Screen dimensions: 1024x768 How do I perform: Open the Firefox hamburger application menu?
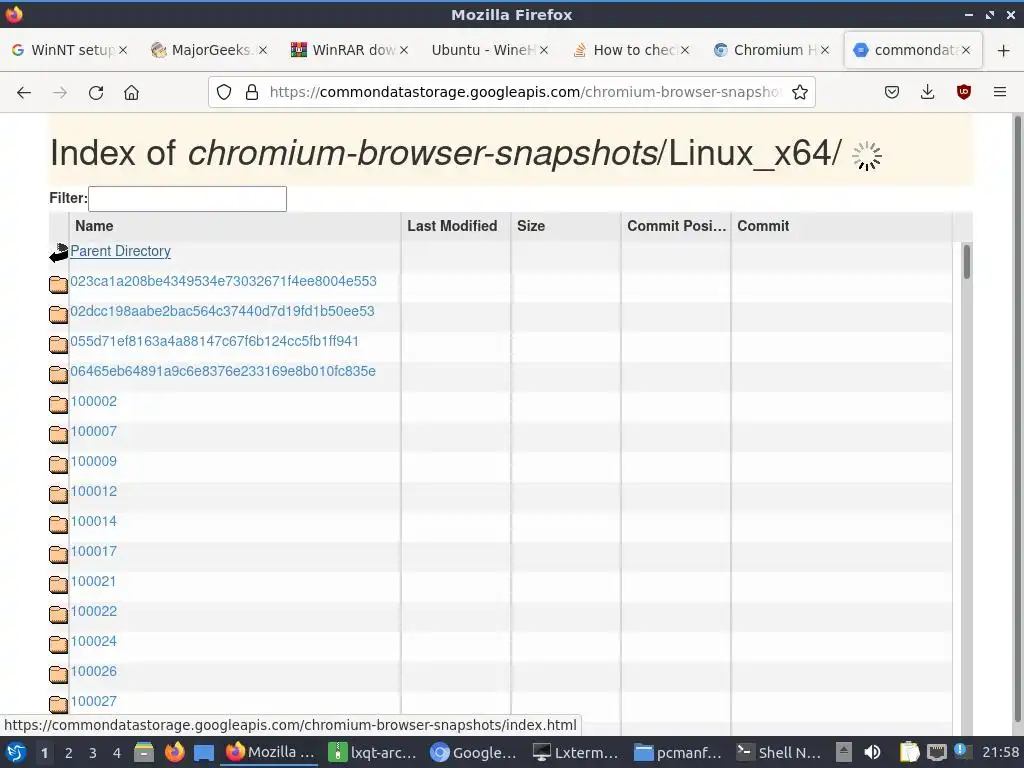[1000, 92]
